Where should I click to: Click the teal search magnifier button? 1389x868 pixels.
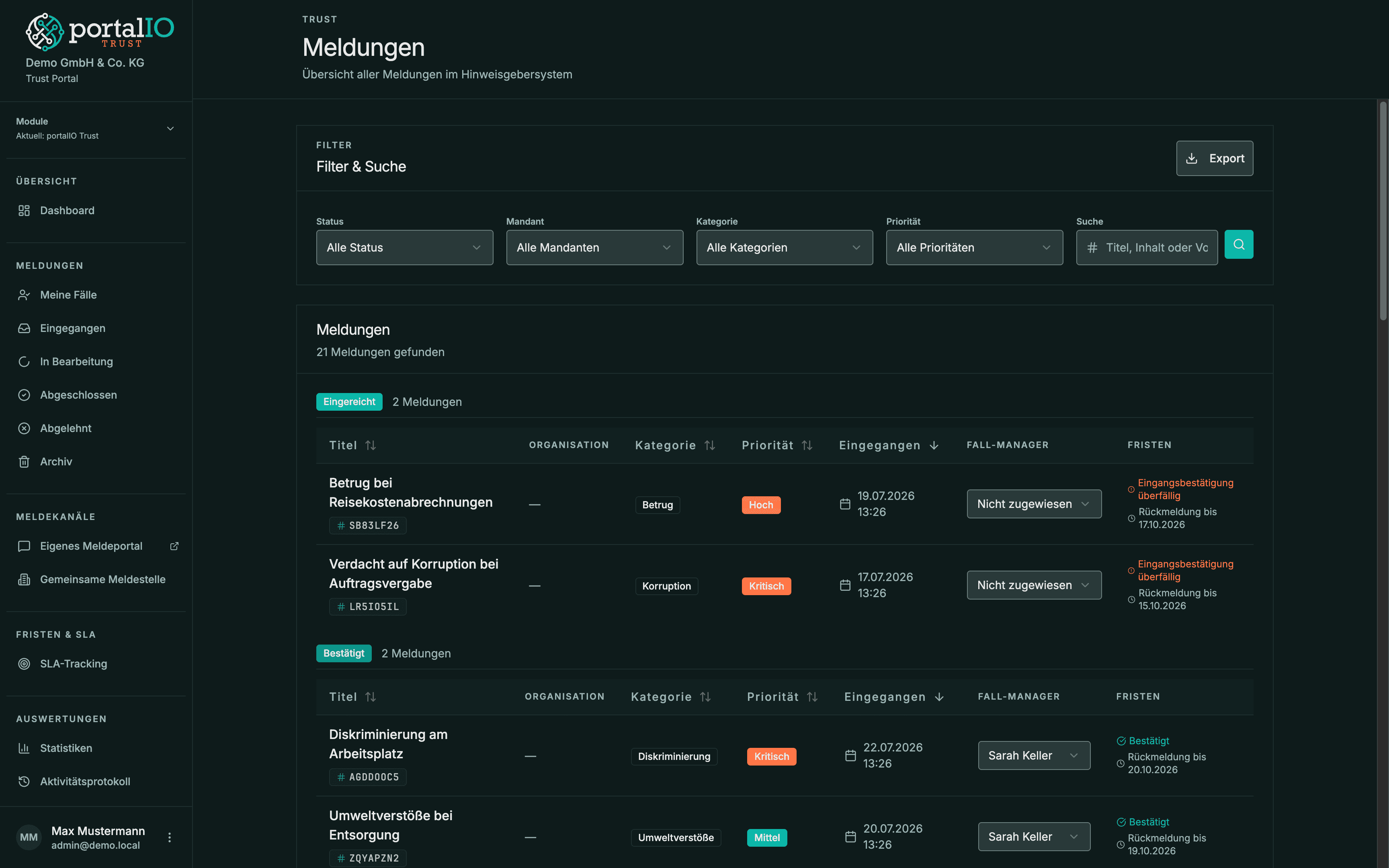(1239, 245)
